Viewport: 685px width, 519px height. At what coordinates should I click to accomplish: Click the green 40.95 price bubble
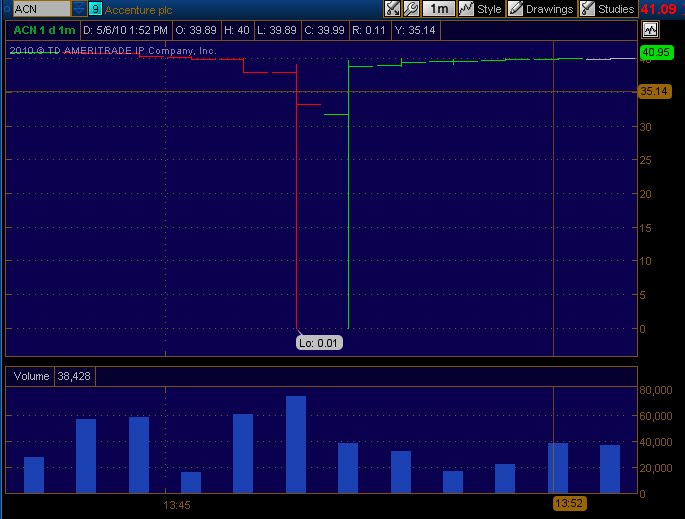click(x=656, y=52)
